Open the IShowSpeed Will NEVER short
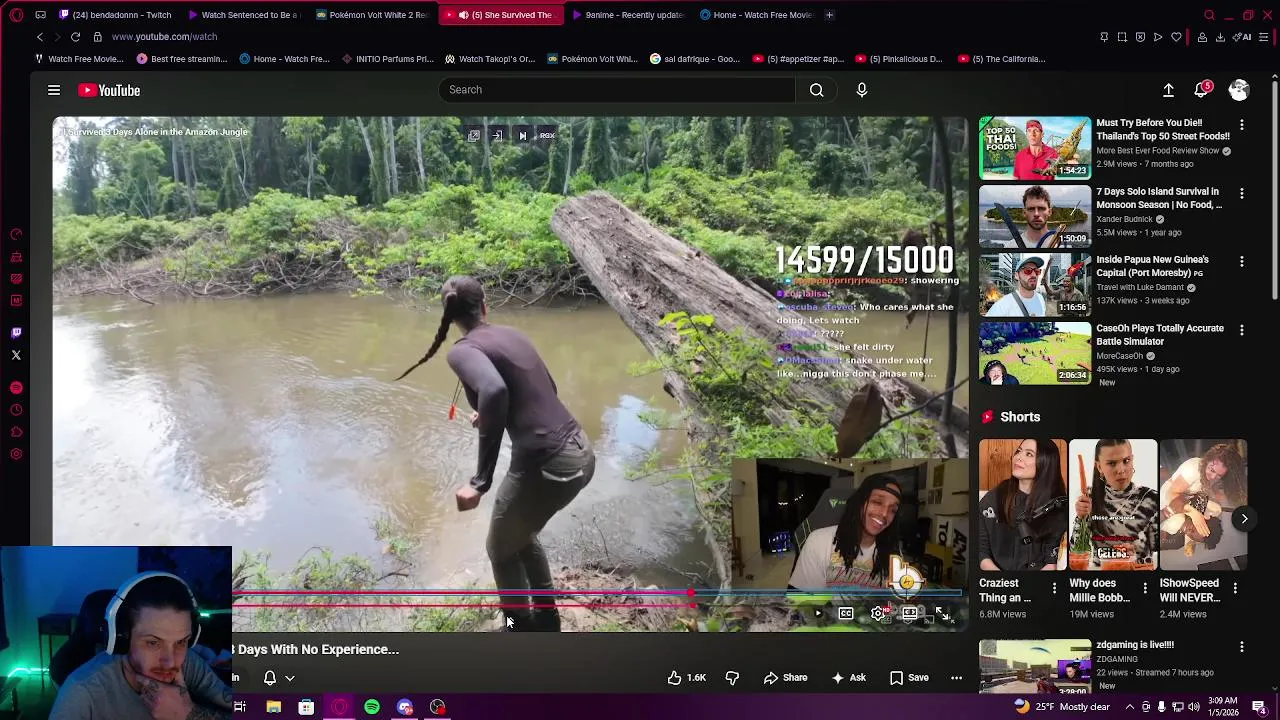 pyautogui.click(x=1203, y=504)
